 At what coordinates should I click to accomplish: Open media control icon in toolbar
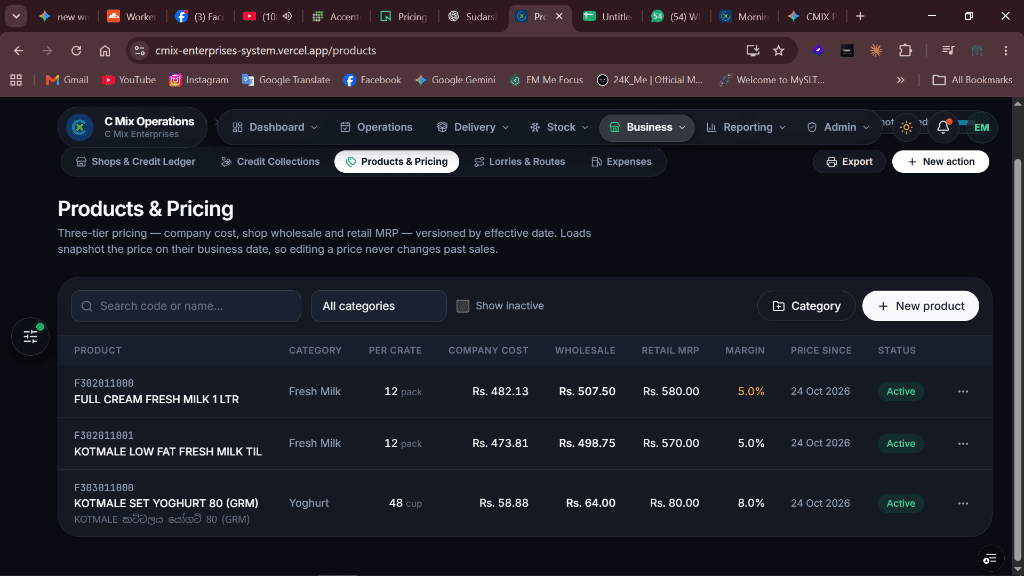pyautogui.click(x=948, y=50)
